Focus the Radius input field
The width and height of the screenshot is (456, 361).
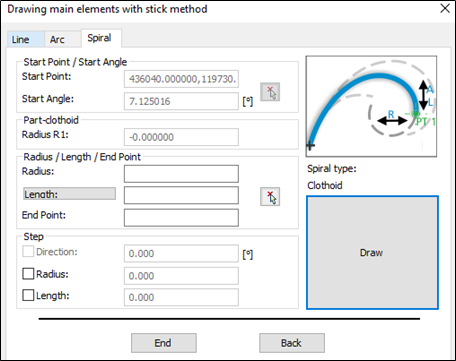click(181, 174)
